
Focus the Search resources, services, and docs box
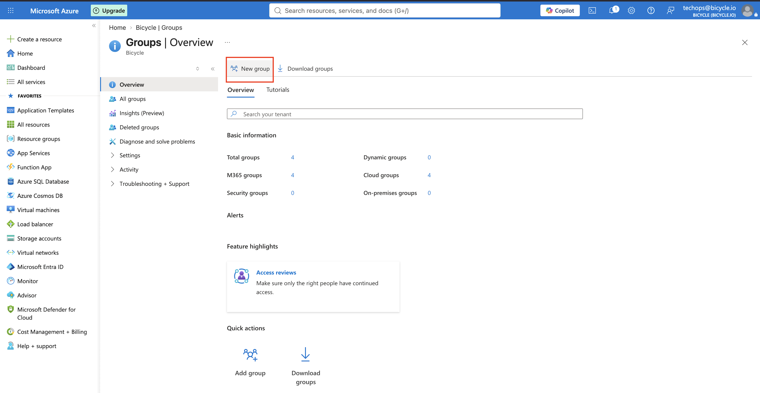pyautogui.click(x=385, y=11)
